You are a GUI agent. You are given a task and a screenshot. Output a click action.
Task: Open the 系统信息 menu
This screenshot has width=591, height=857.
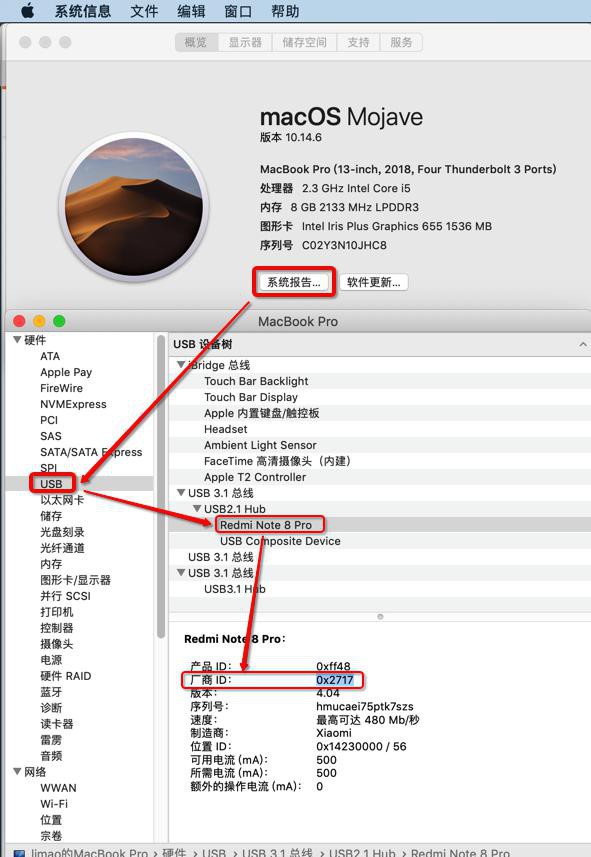(x=83, y=11)
